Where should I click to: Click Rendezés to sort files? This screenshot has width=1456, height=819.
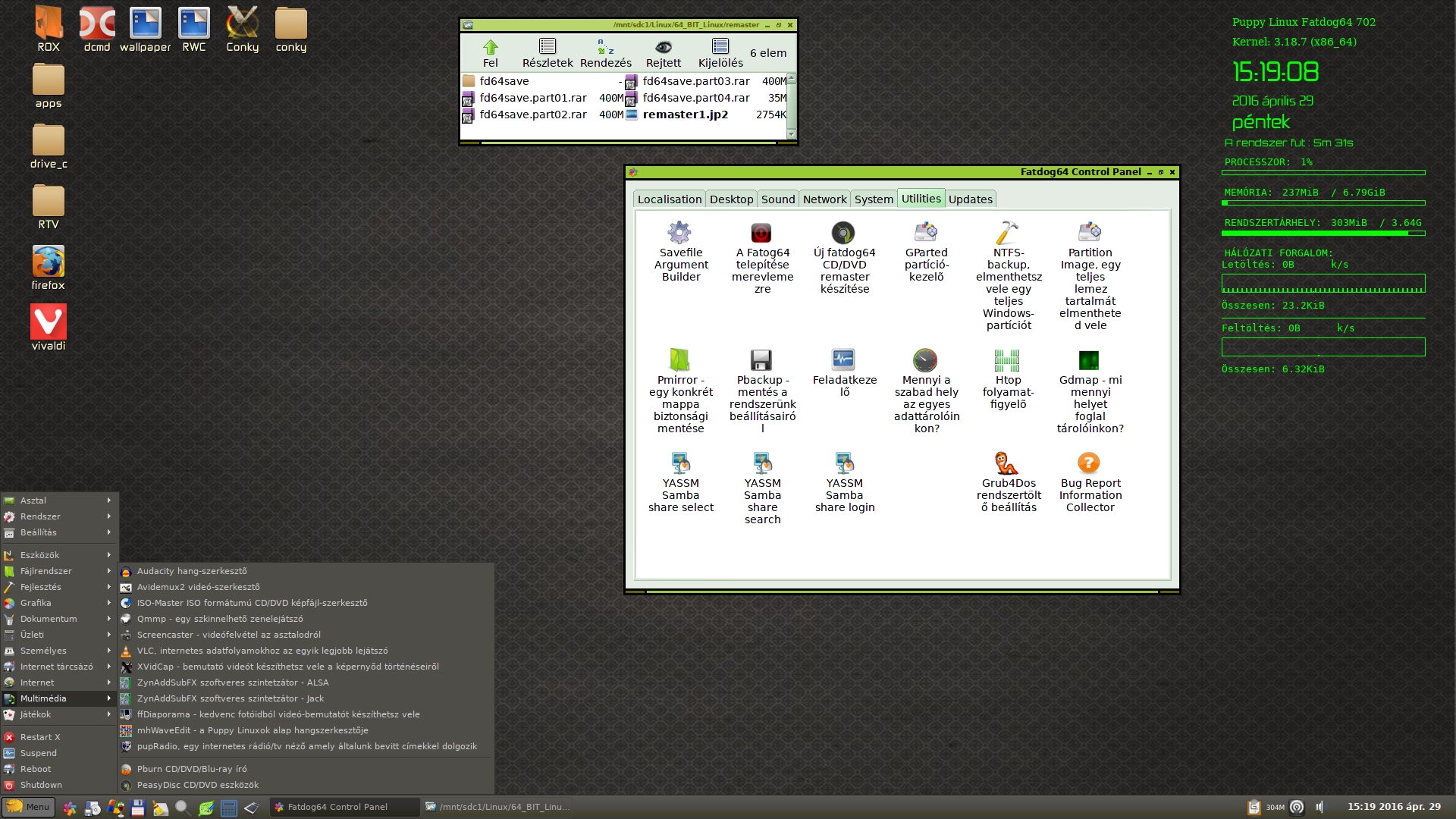pos(605,54)
